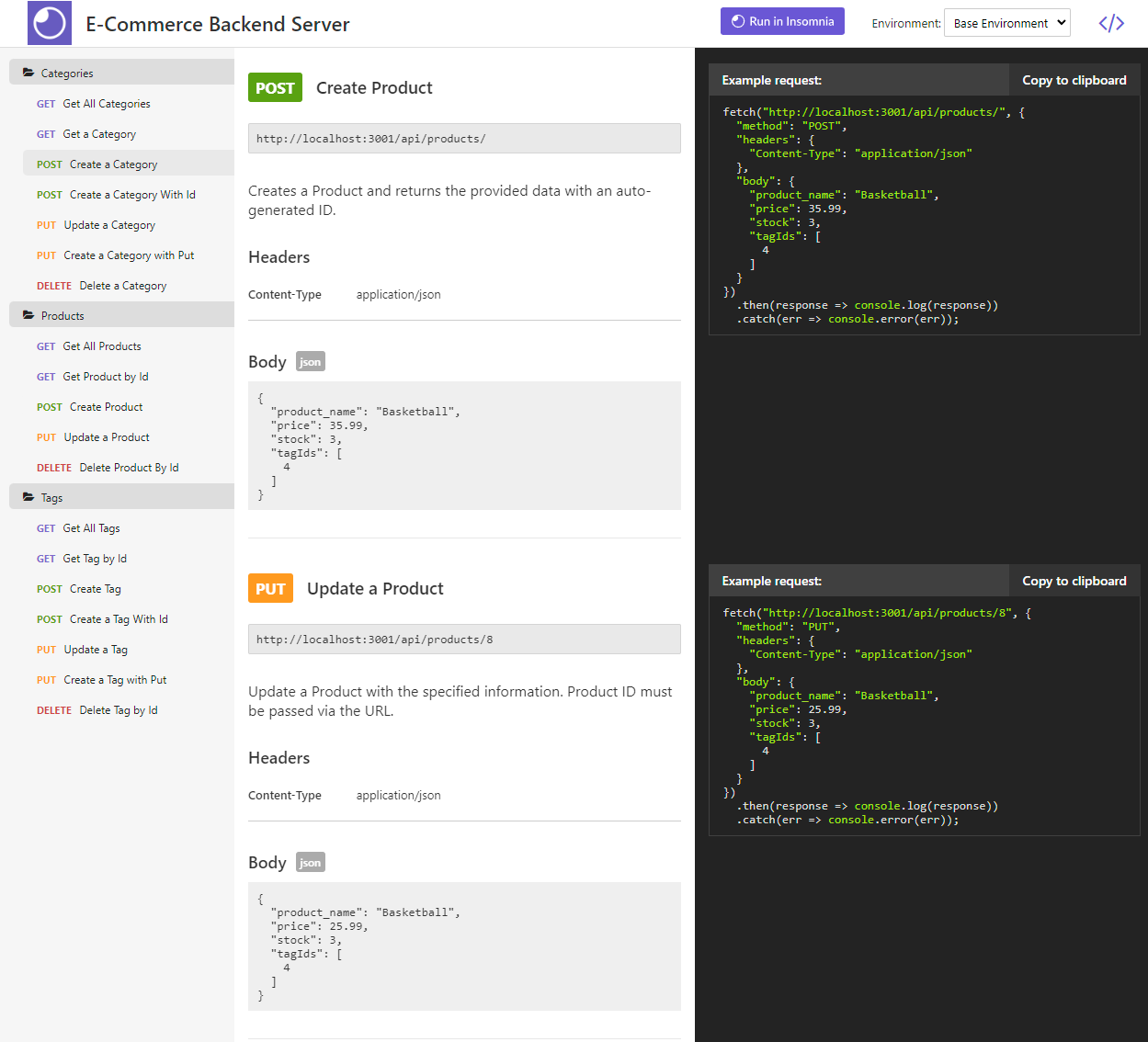
Task: Click the Tags folder icon
Action: click(x=28, y=497)
